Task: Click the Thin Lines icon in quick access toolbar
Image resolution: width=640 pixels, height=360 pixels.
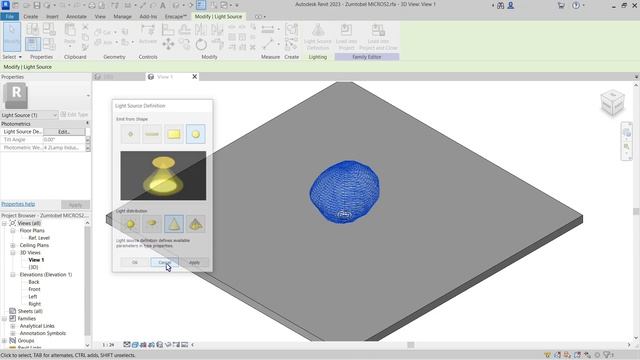Action: pyautogui.click(x=201, y=5)
